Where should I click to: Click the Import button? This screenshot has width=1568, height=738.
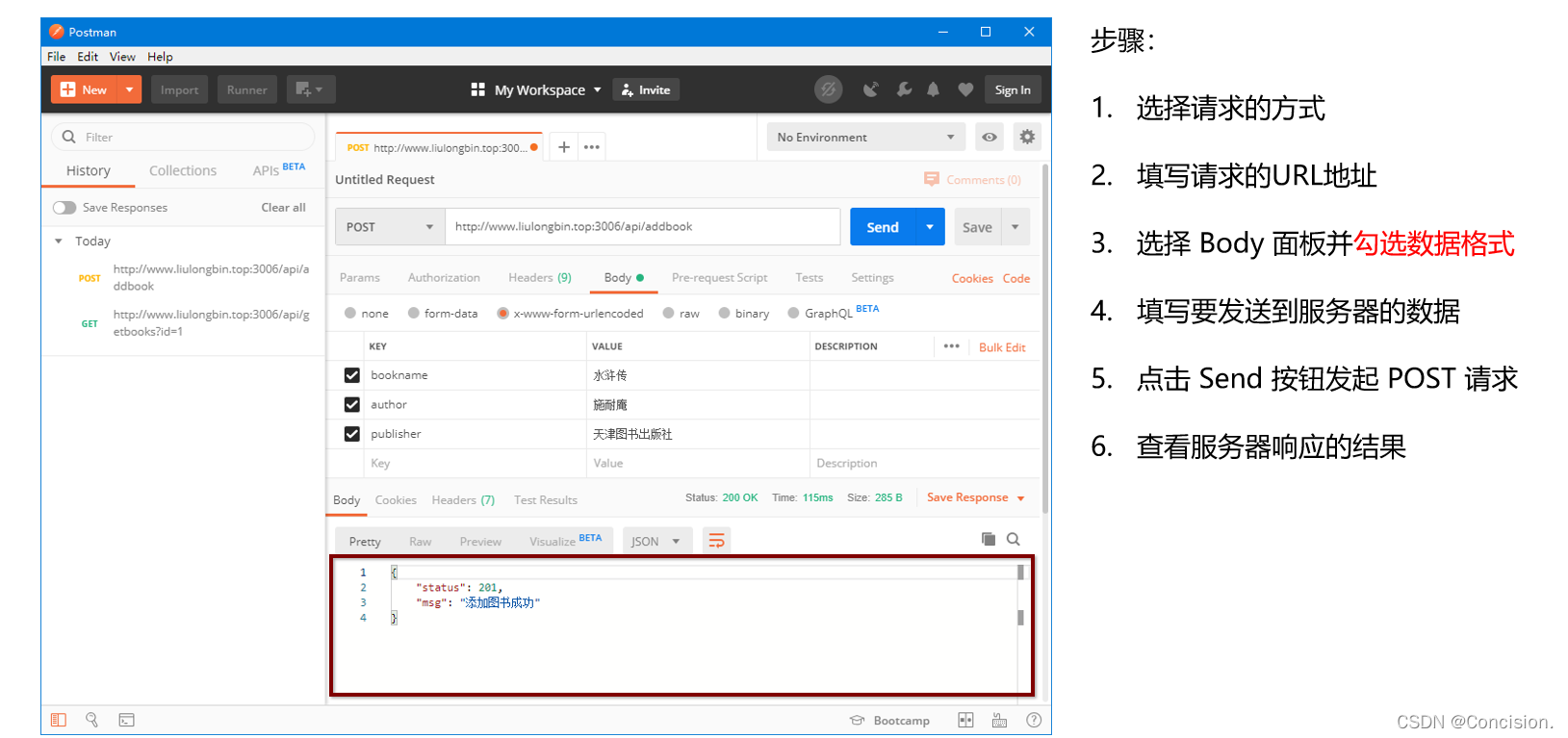(179, 89)
